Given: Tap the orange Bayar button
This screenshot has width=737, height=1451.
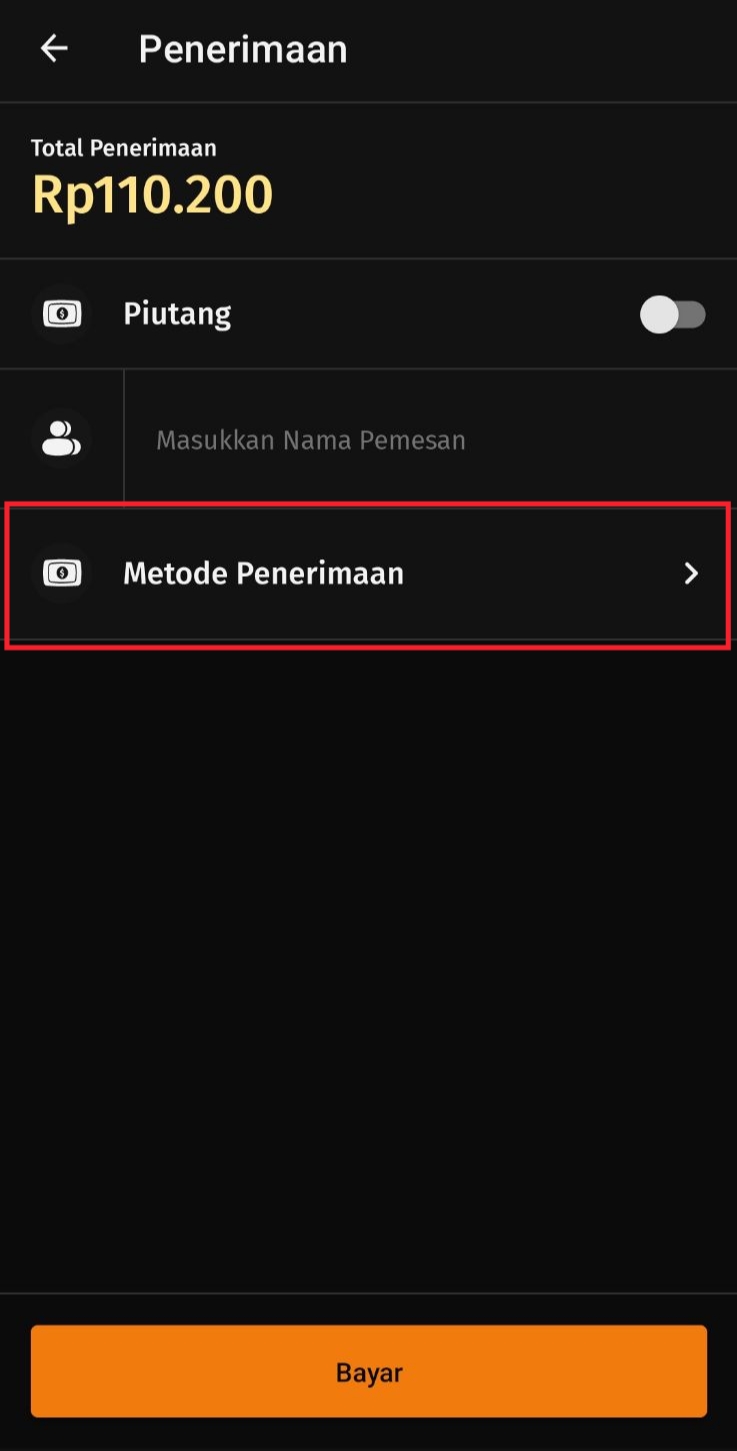Looking at the screenshot, I should 369,1371.
